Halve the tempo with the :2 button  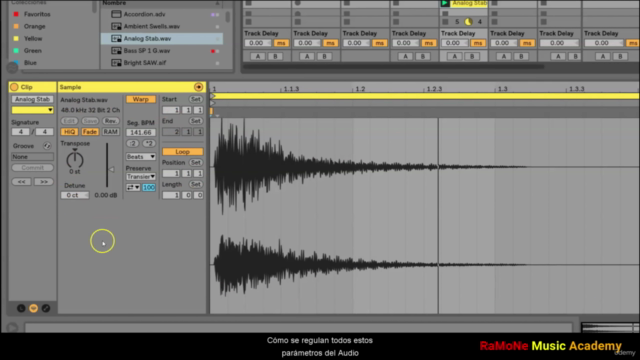[132, 144]
